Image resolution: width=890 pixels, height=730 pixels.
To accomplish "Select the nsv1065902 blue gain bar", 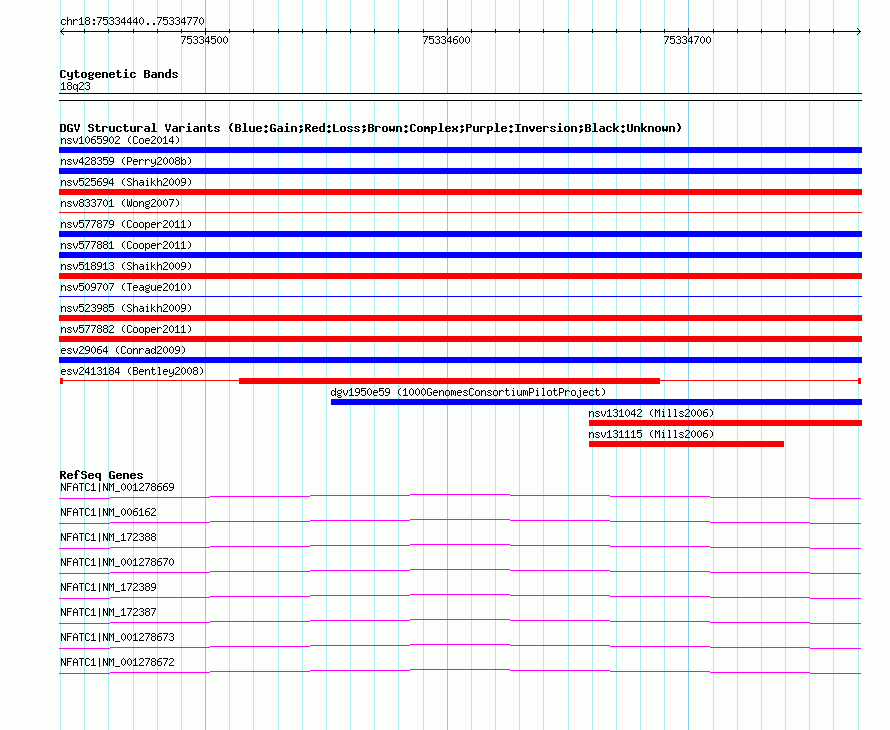I will click(460, 150).
